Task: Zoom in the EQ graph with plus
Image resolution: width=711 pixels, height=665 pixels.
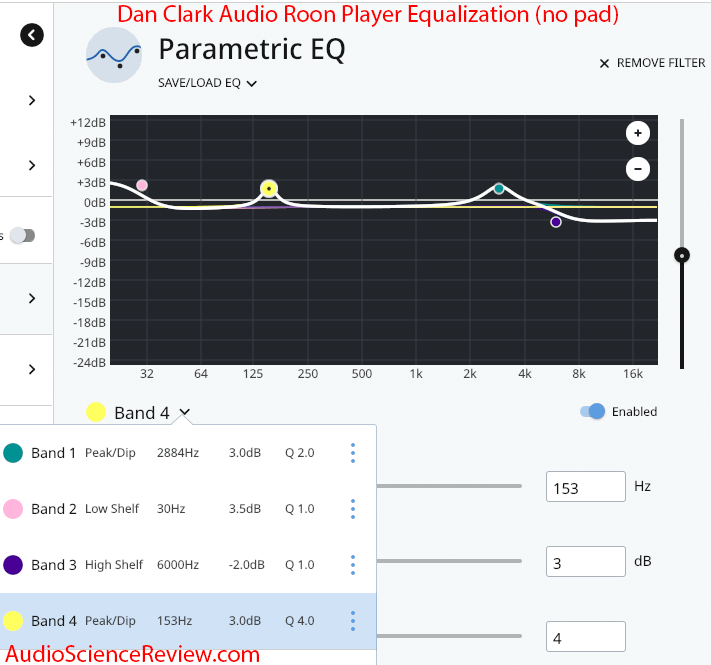Action: coord(638,133)
